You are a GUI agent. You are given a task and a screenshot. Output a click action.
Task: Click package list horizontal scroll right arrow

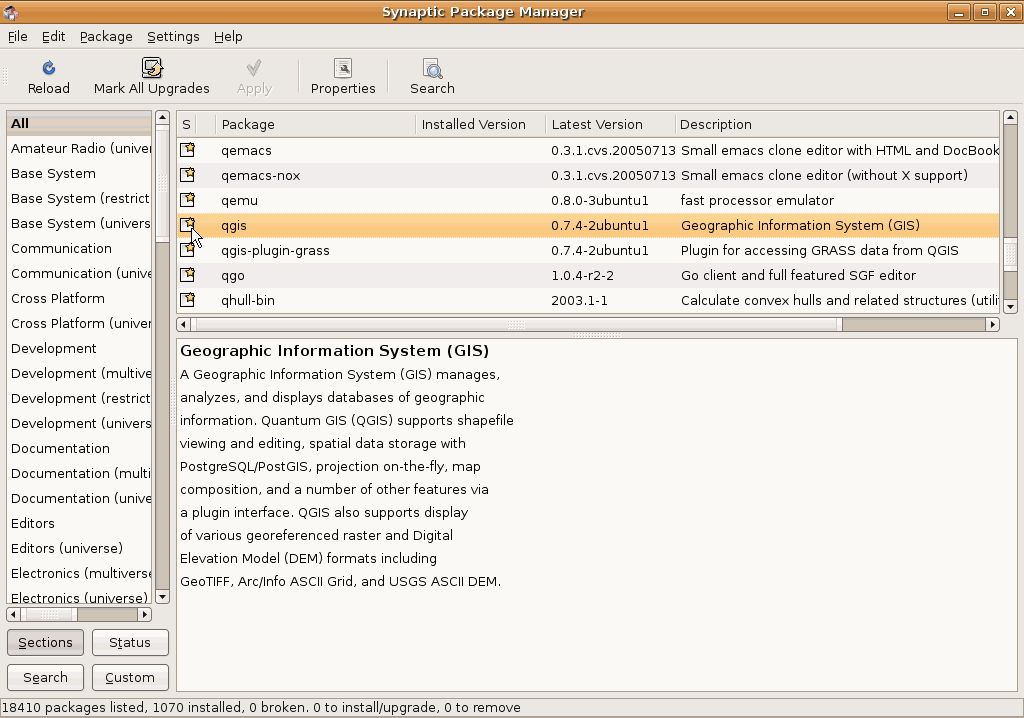pyautogui.click(x=993, y=324)
